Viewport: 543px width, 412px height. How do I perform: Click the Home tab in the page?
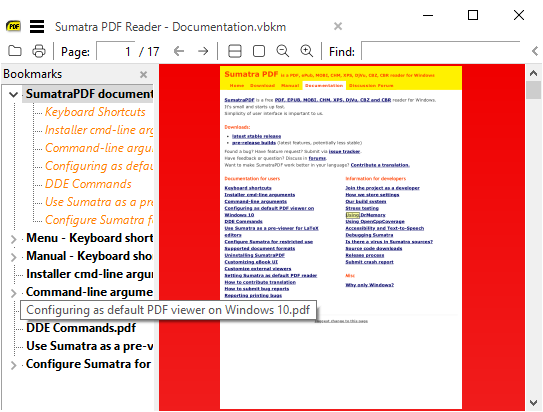click(x=237, y=86)
